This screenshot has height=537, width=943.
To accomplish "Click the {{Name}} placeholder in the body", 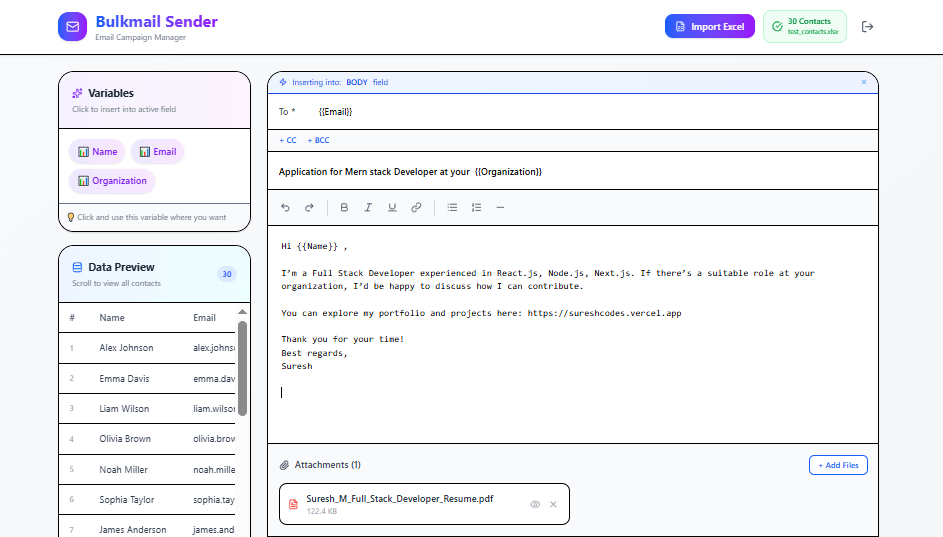I will click(x=317, y=246).
